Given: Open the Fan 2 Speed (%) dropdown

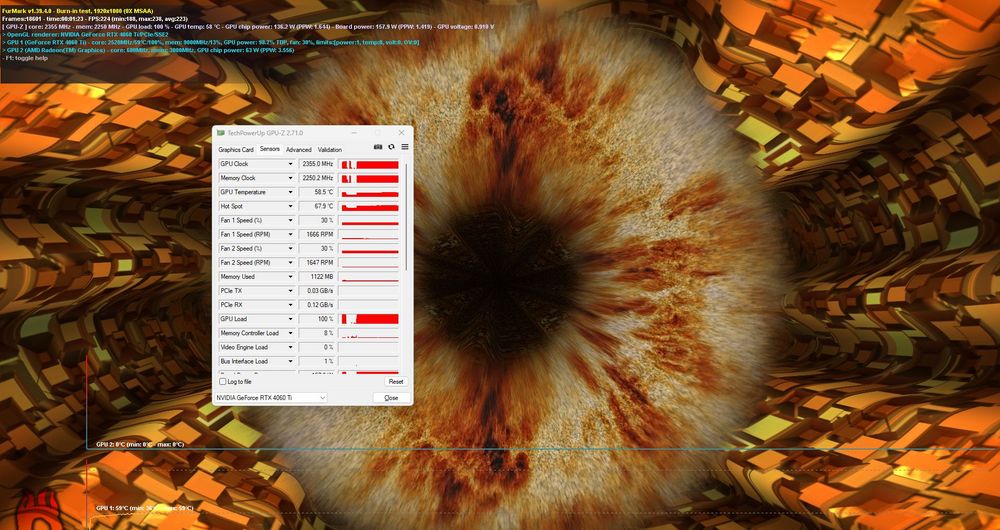Looking at the screenshot, I should tap(290, 248).
